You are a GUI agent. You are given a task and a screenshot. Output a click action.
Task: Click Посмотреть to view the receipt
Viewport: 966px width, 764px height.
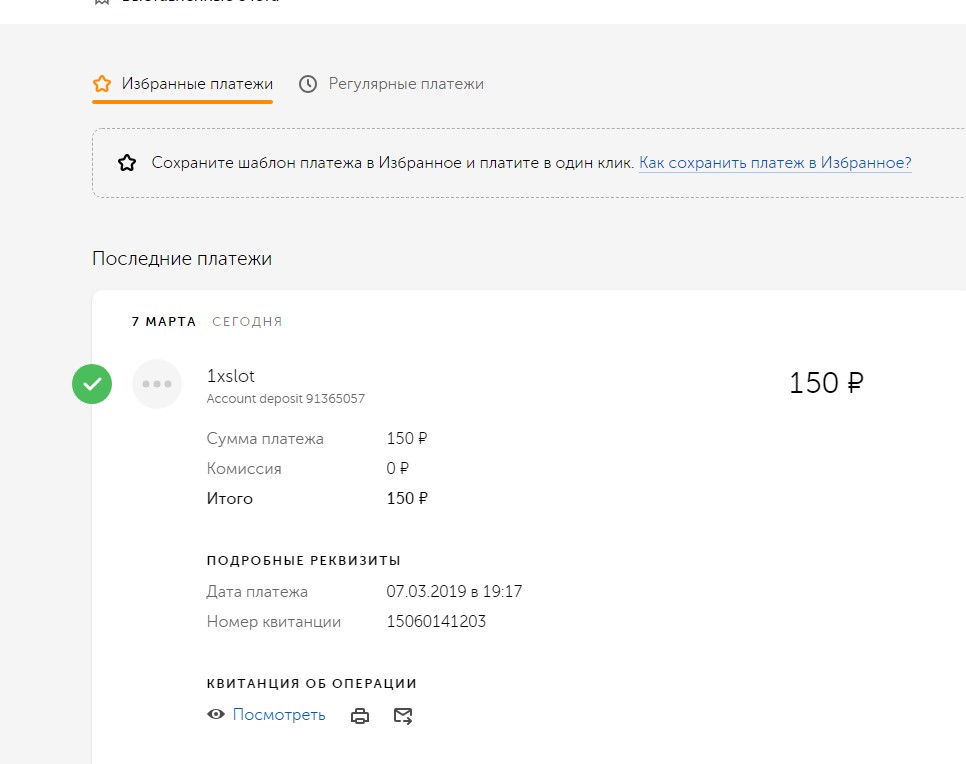pos(279,715)
